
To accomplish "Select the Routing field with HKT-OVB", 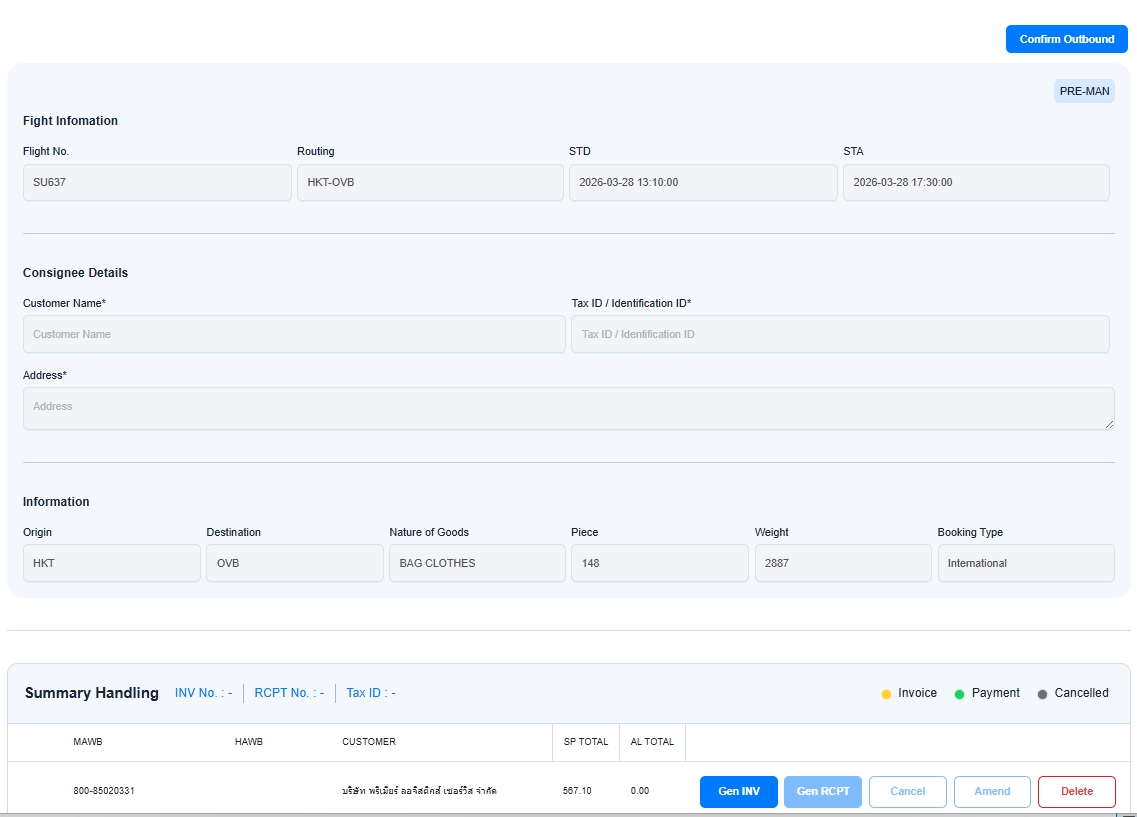I will coord(430,183).
